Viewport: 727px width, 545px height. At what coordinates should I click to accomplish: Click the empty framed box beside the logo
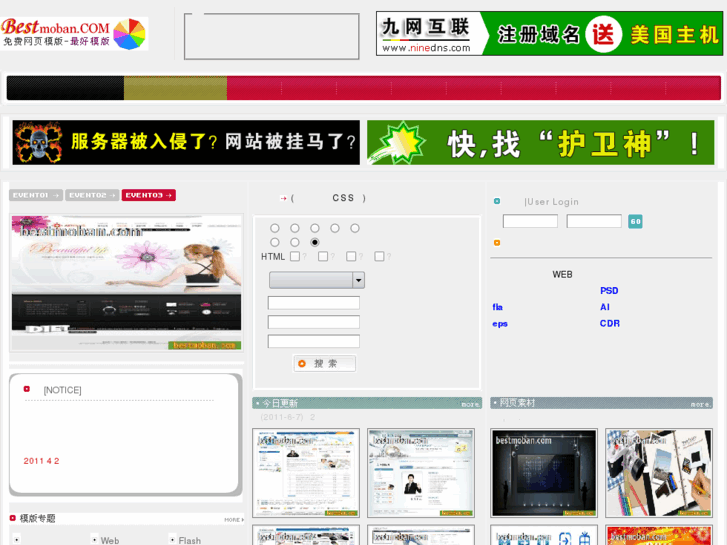(x=272, y=36)
